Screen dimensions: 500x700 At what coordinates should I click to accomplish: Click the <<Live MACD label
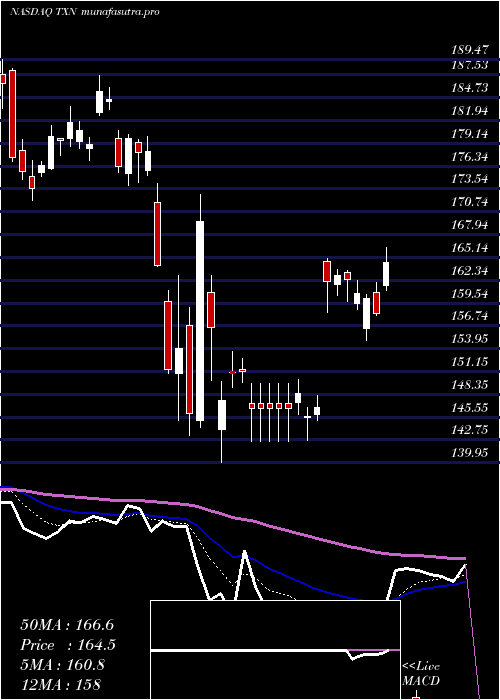(421, 674)
